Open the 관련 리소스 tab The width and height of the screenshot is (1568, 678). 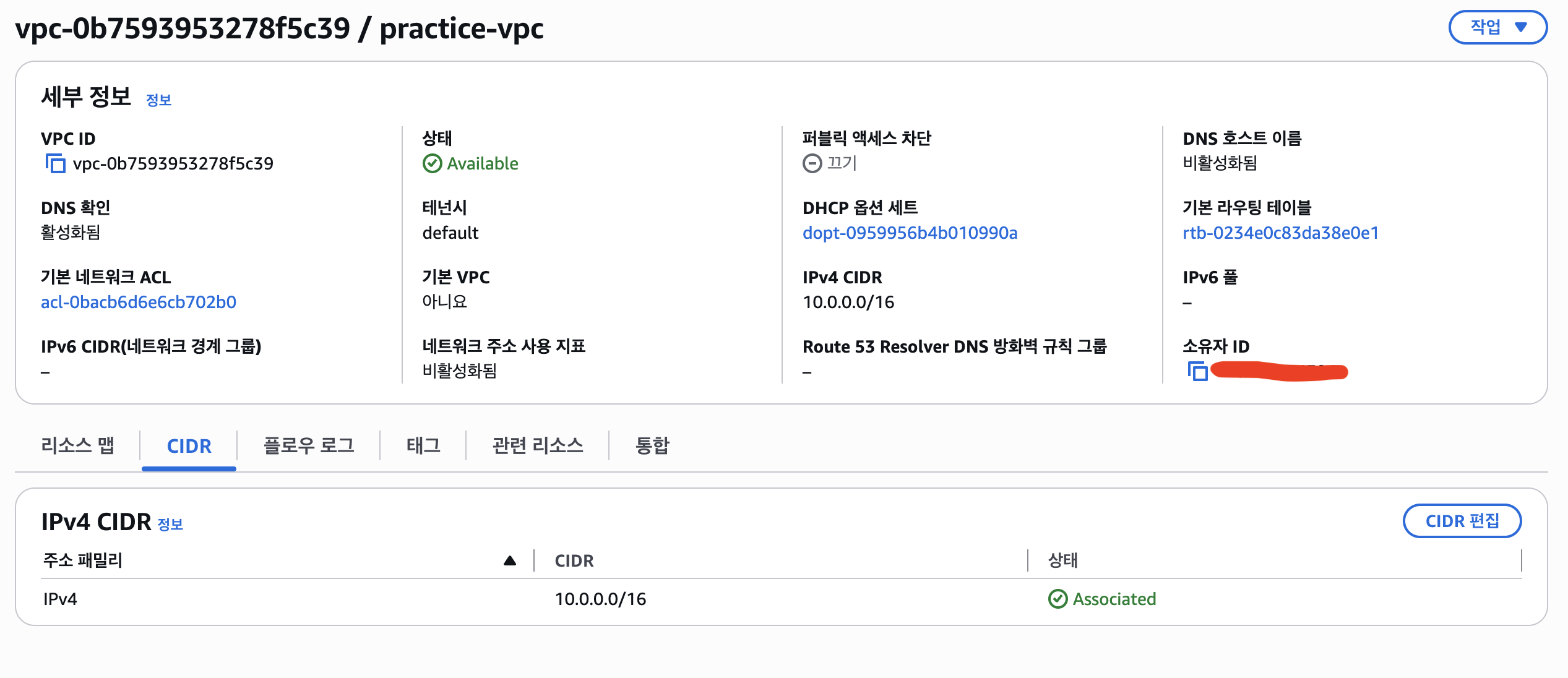click(x=538, y=445)
